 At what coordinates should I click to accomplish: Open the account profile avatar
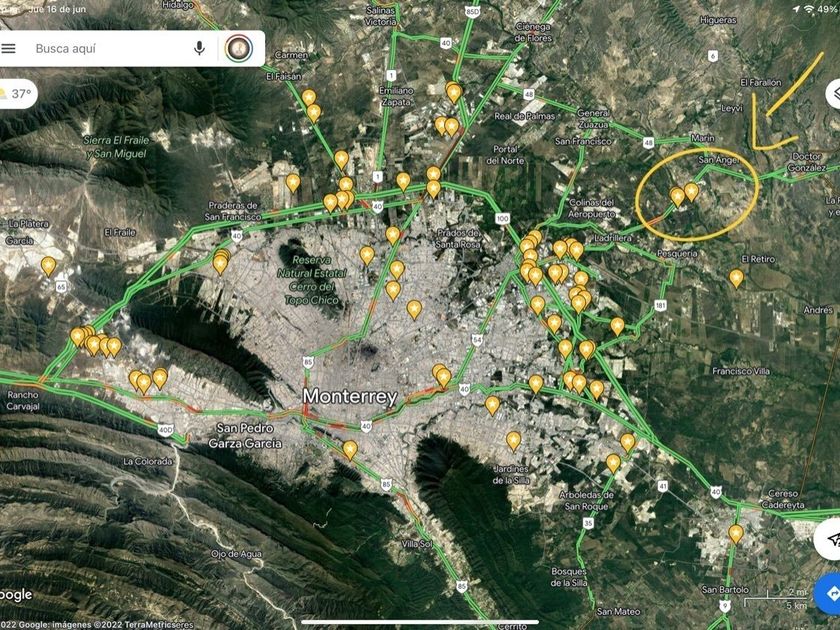click(x=239, y=49)
